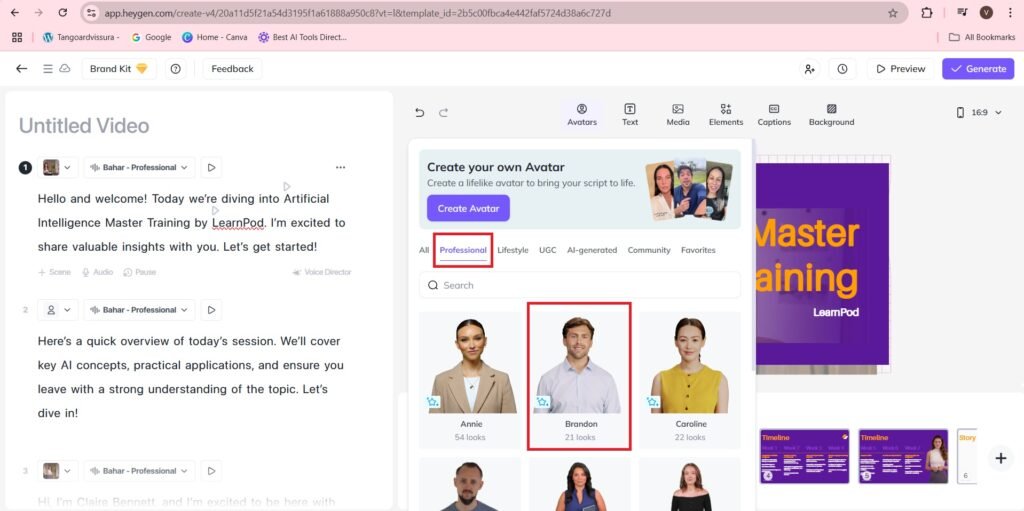
Task: Play the scene 1 script audio
Action: click(211, 167)
